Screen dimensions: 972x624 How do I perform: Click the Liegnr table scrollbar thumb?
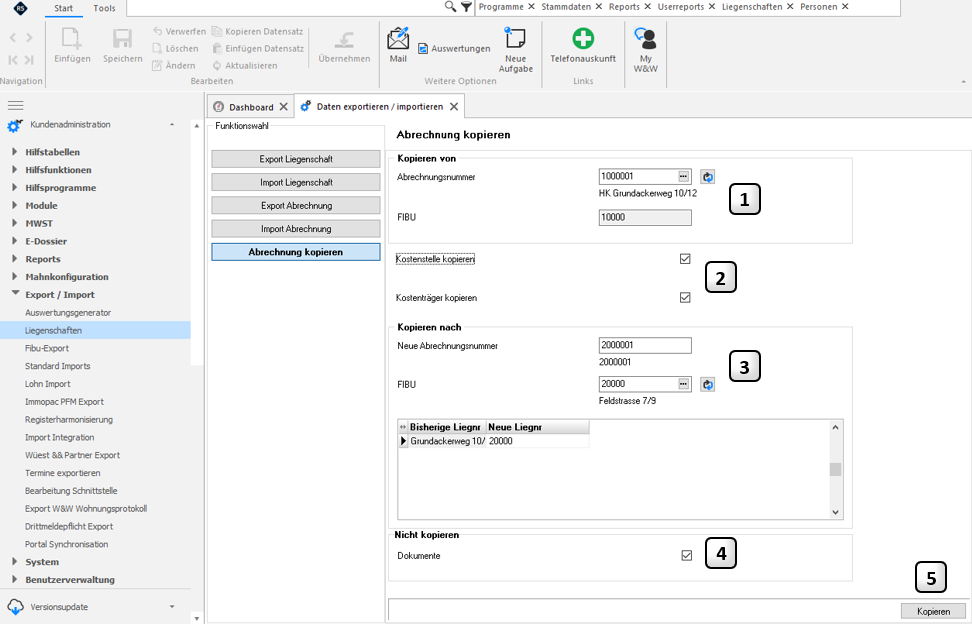coord(835,469)
